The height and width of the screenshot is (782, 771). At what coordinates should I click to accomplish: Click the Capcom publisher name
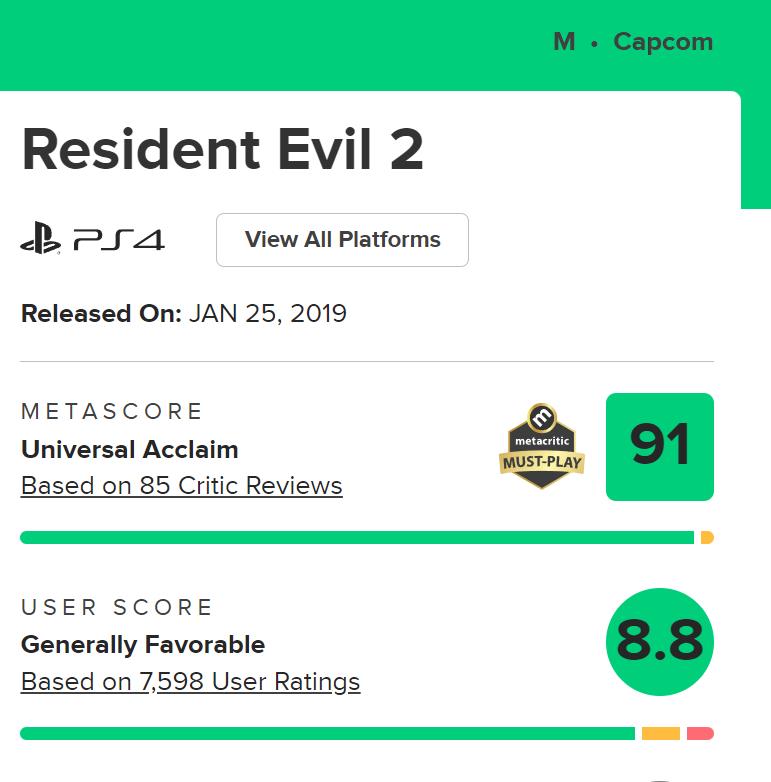pyautogui.click(x=663, y=42)
